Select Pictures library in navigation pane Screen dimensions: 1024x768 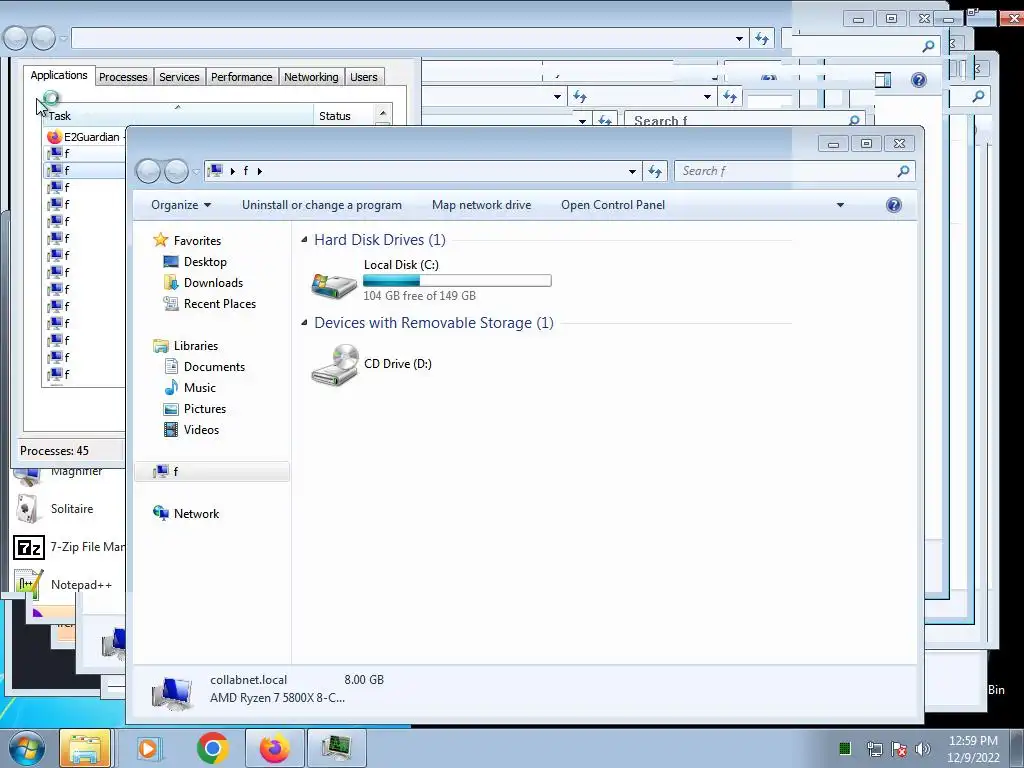(x=194, y=409)
